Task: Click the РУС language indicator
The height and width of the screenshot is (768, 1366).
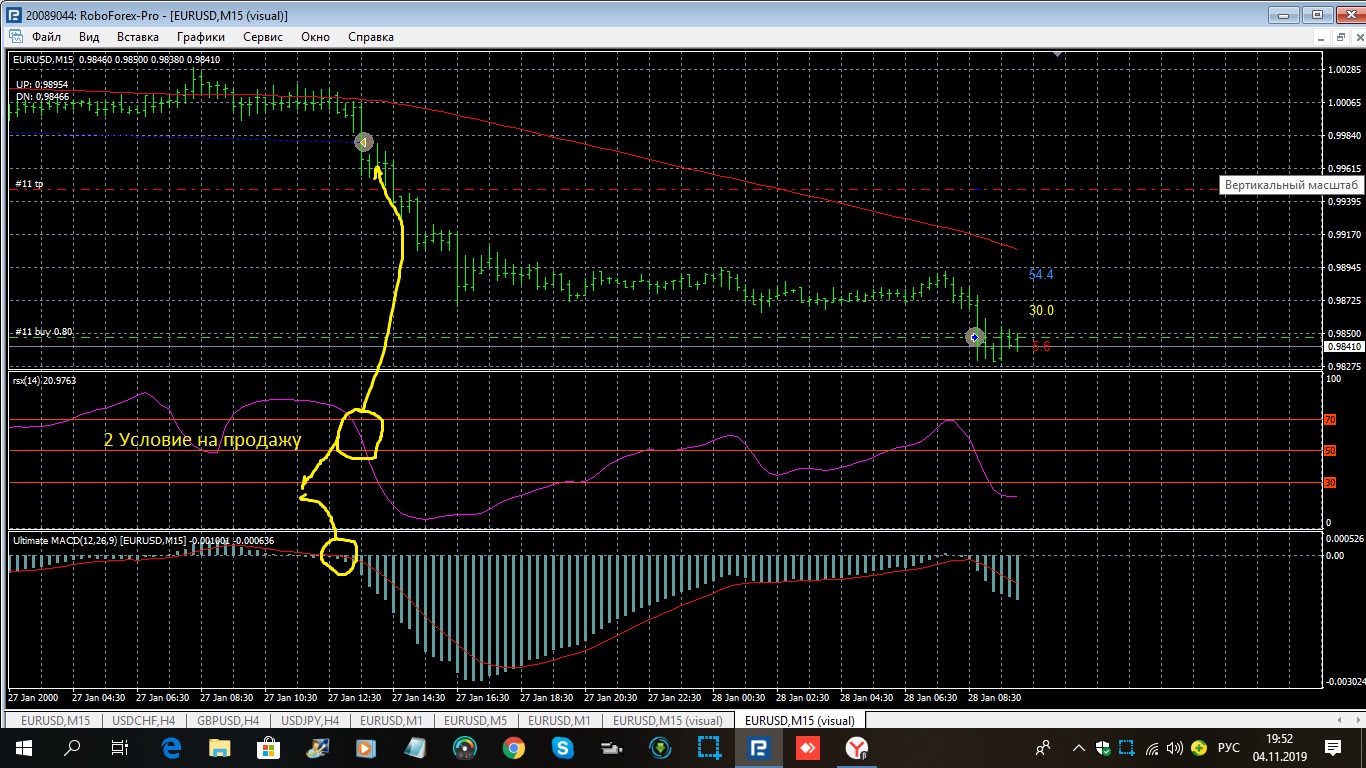Action: click(x=1229, y=747)
